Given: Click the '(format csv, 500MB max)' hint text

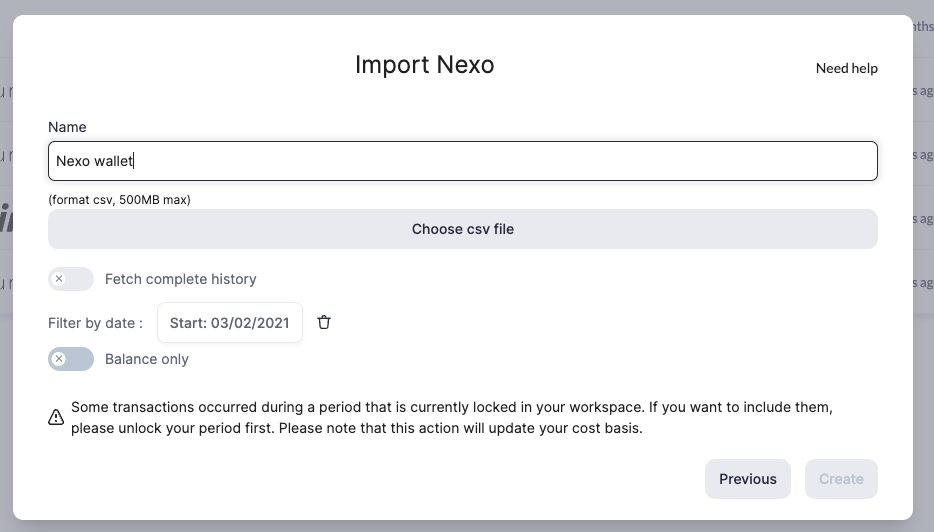Looking at the screenshot, I should pos(119,200).
